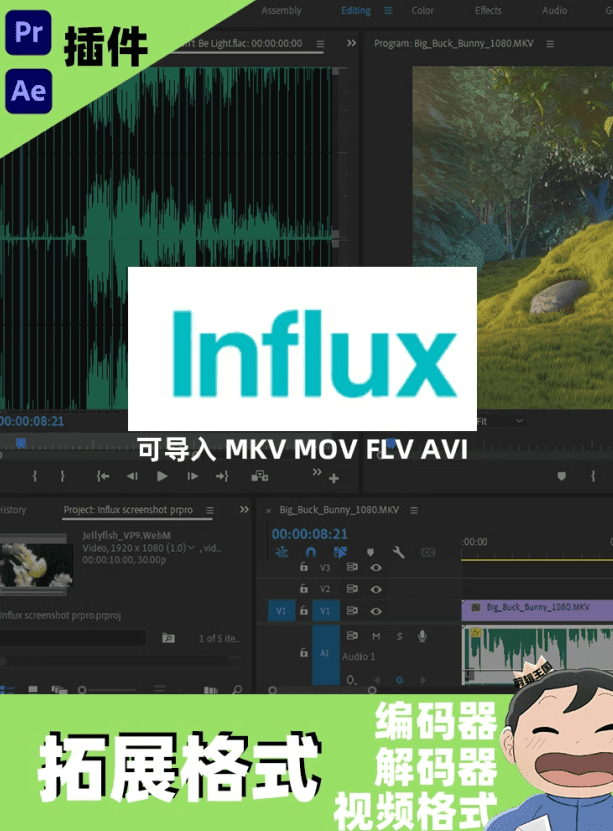The height and width of the screenshot is (831, 613).
Task: Toggle lock on track V1
Action: (304, 611)
